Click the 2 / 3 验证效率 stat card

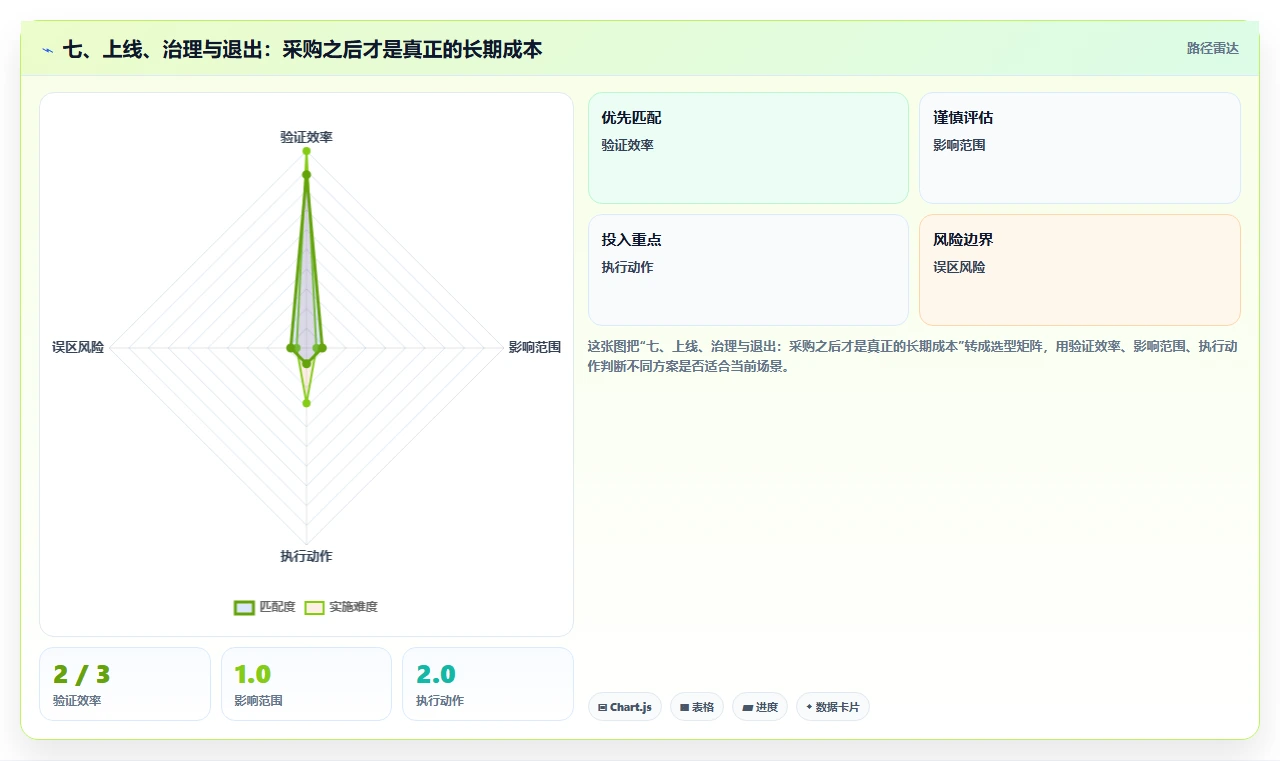point(125,684)
